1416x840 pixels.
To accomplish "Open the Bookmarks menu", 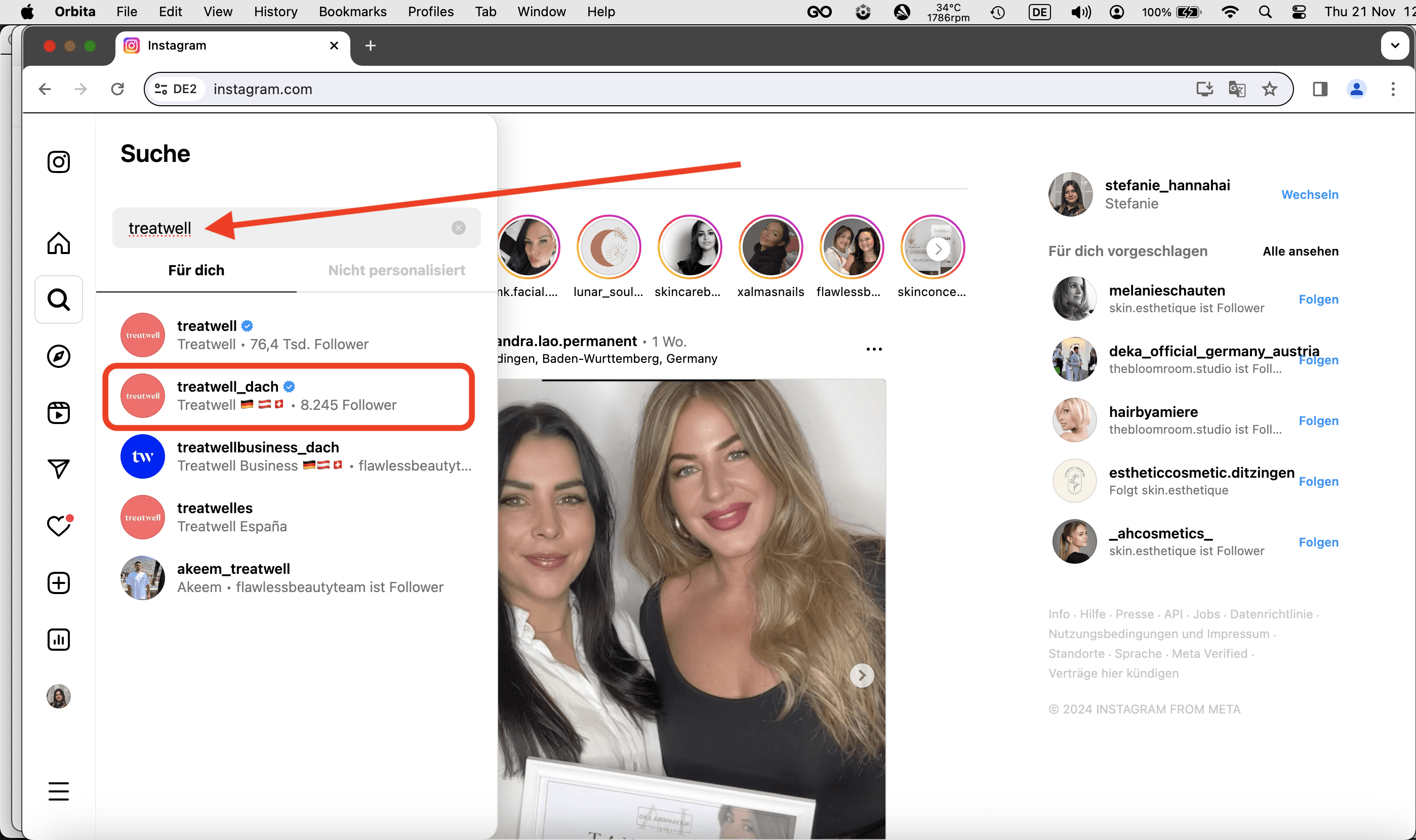I will coord(352,12).
